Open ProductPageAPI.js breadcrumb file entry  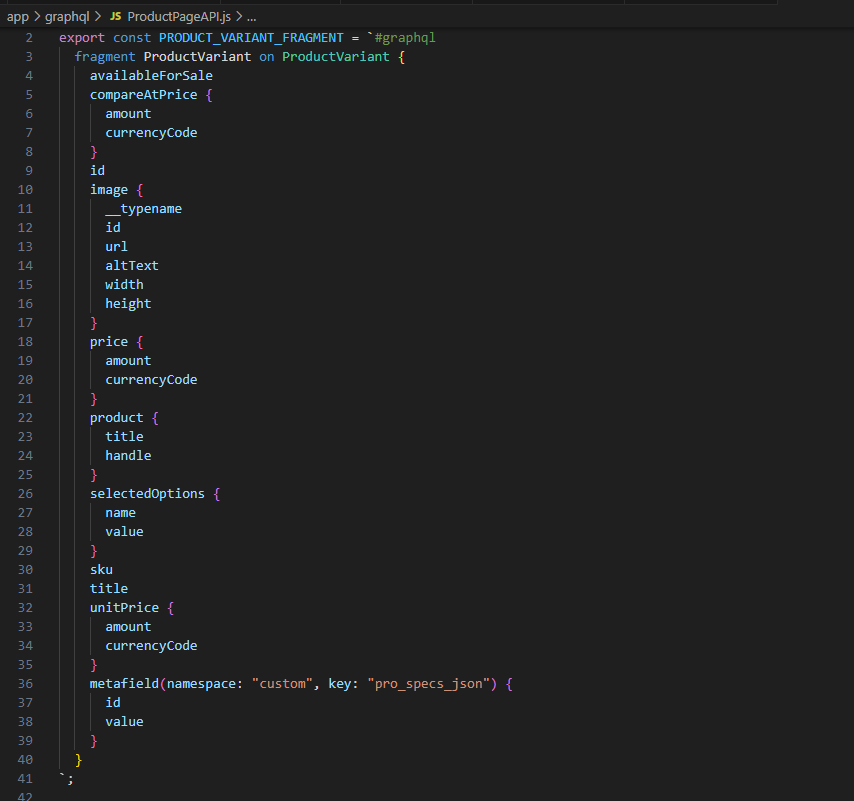click(x=179, y=17)
